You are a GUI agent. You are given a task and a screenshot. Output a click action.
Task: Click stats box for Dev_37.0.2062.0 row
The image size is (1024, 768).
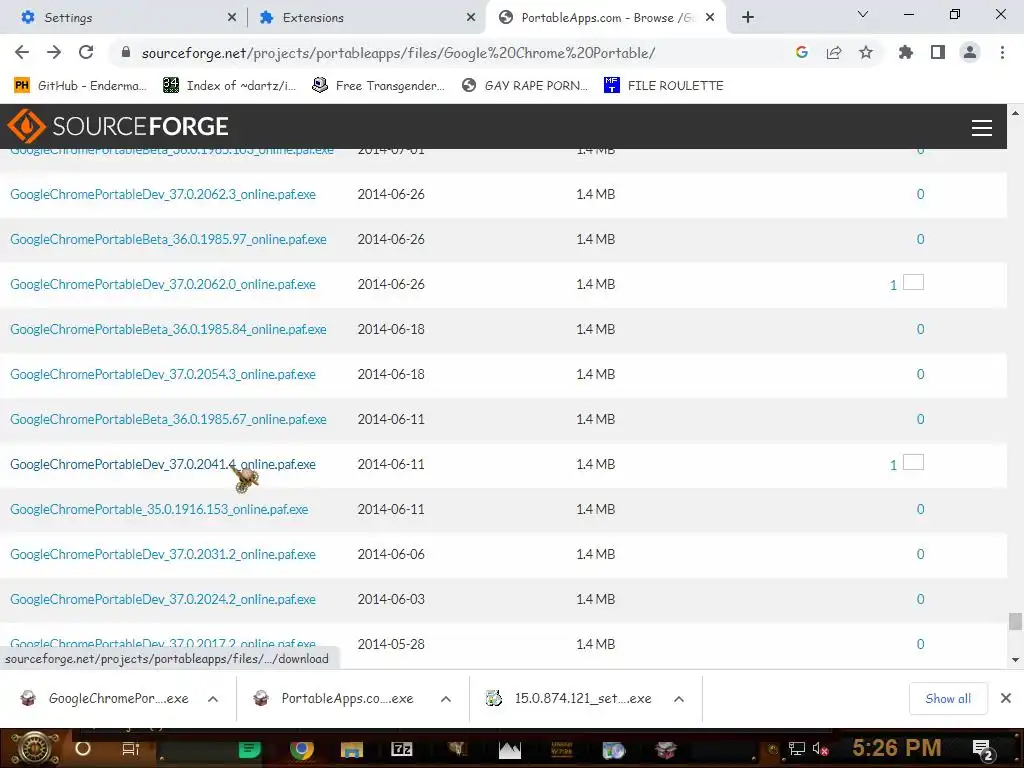click(x=913, y=282)
